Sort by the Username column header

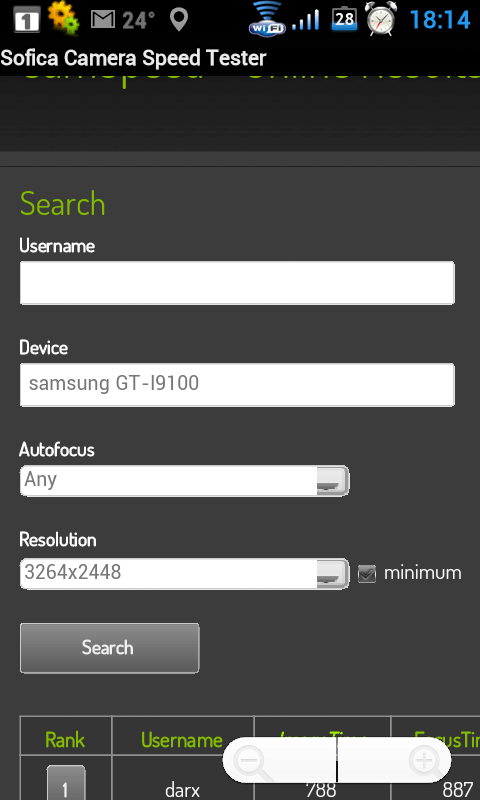point(182,740)
